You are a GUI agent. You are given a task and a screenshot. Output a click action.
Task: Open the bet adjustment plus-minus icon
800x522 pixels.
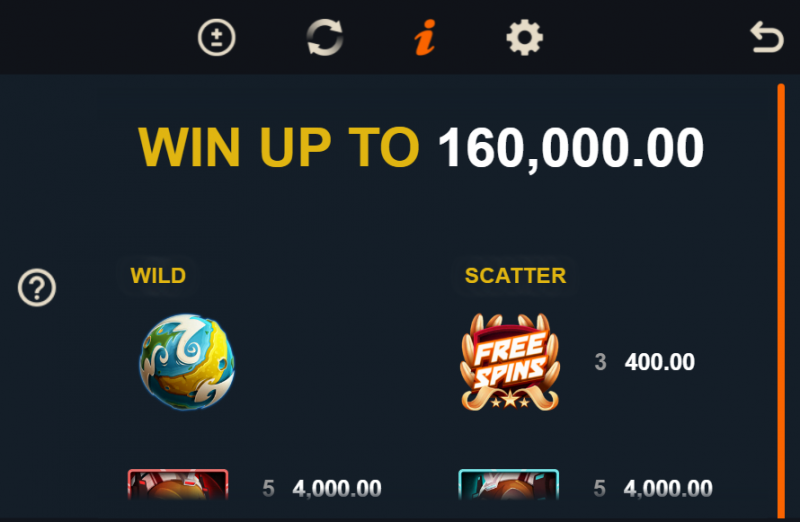[216, 37]
